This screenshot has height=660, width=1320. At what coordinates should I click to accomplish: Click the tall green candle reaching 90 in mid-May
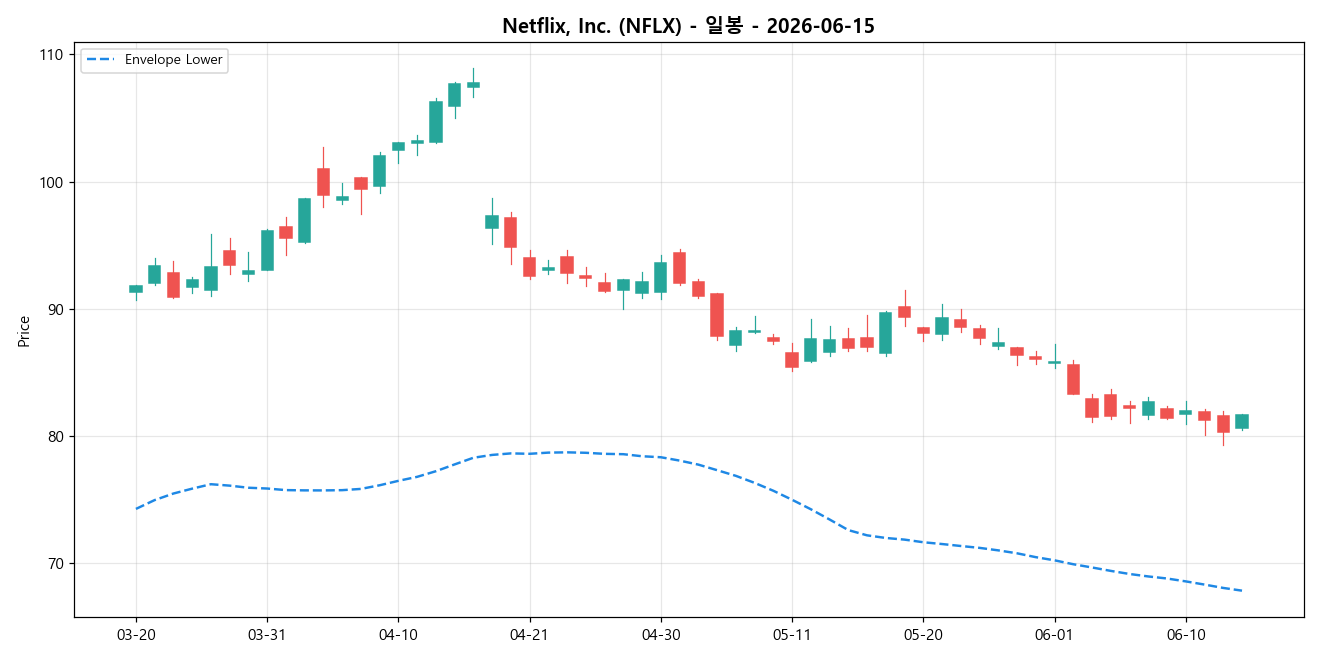(x=885, y=333)
